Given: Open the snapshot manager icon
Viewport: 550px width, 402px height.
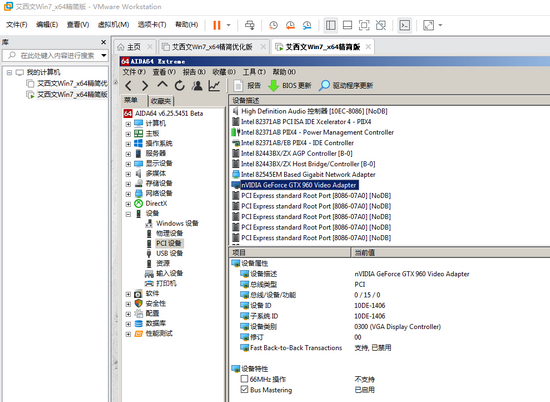Looking at the screenshot, I should tap(307, 25).
